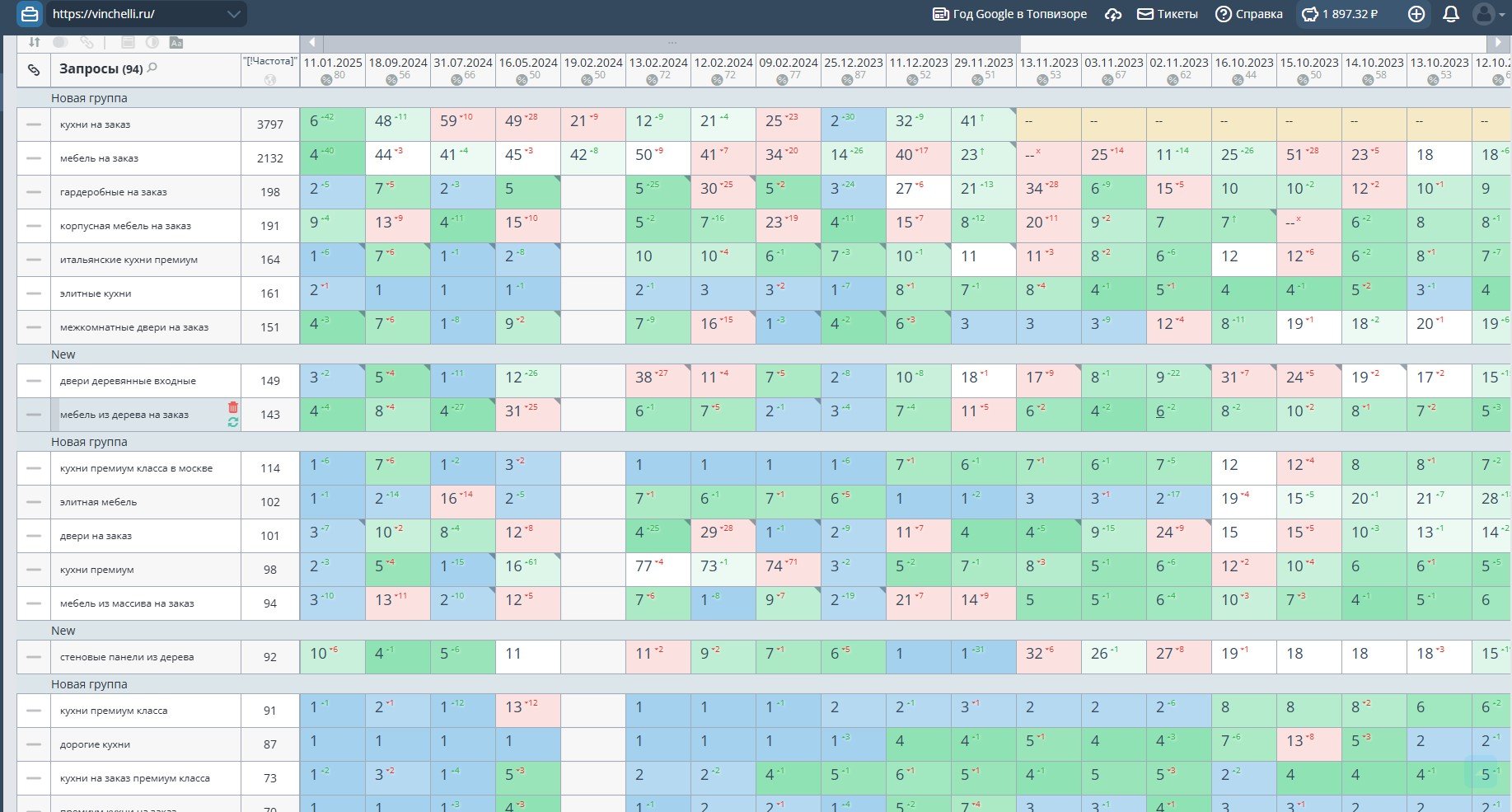Screen dimensions: 1512x812
Task: Click the blue position cell under 11.01.2025 for 'кухни премиум'
Action: tap(332, 570)
